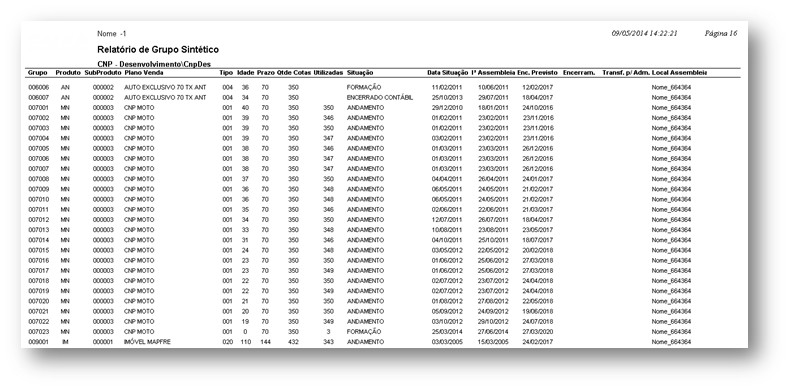Select group number '007023'
The height and width of the screenshot is (390, 790).
point(38,332)
